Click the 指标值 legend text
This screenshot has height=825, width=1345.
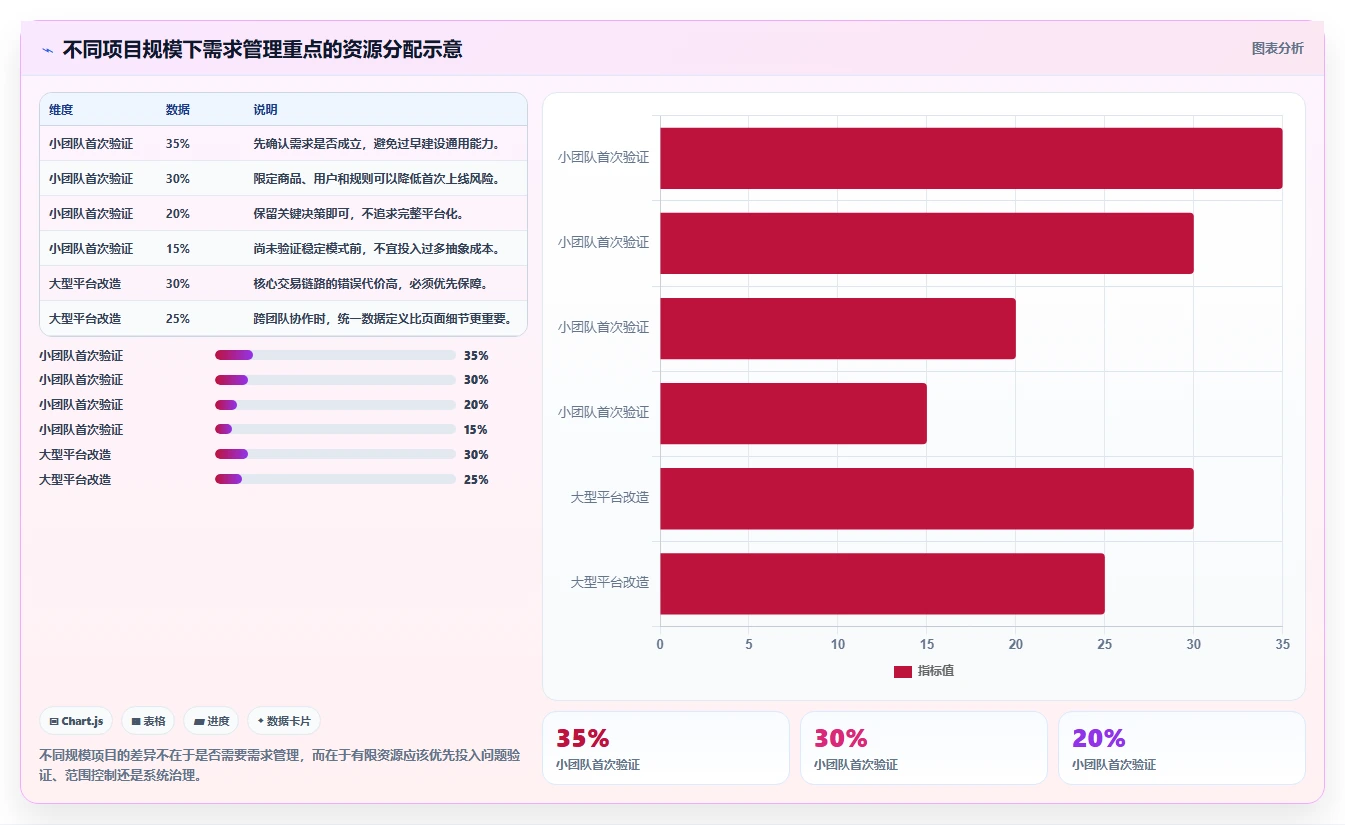coord(936,671)
